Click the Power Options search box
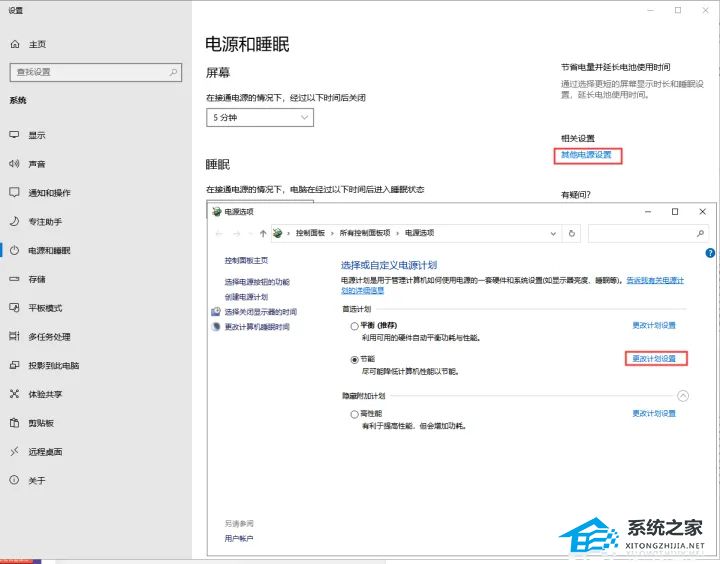This screenshot has height=564, width=720. click(648, 233)
